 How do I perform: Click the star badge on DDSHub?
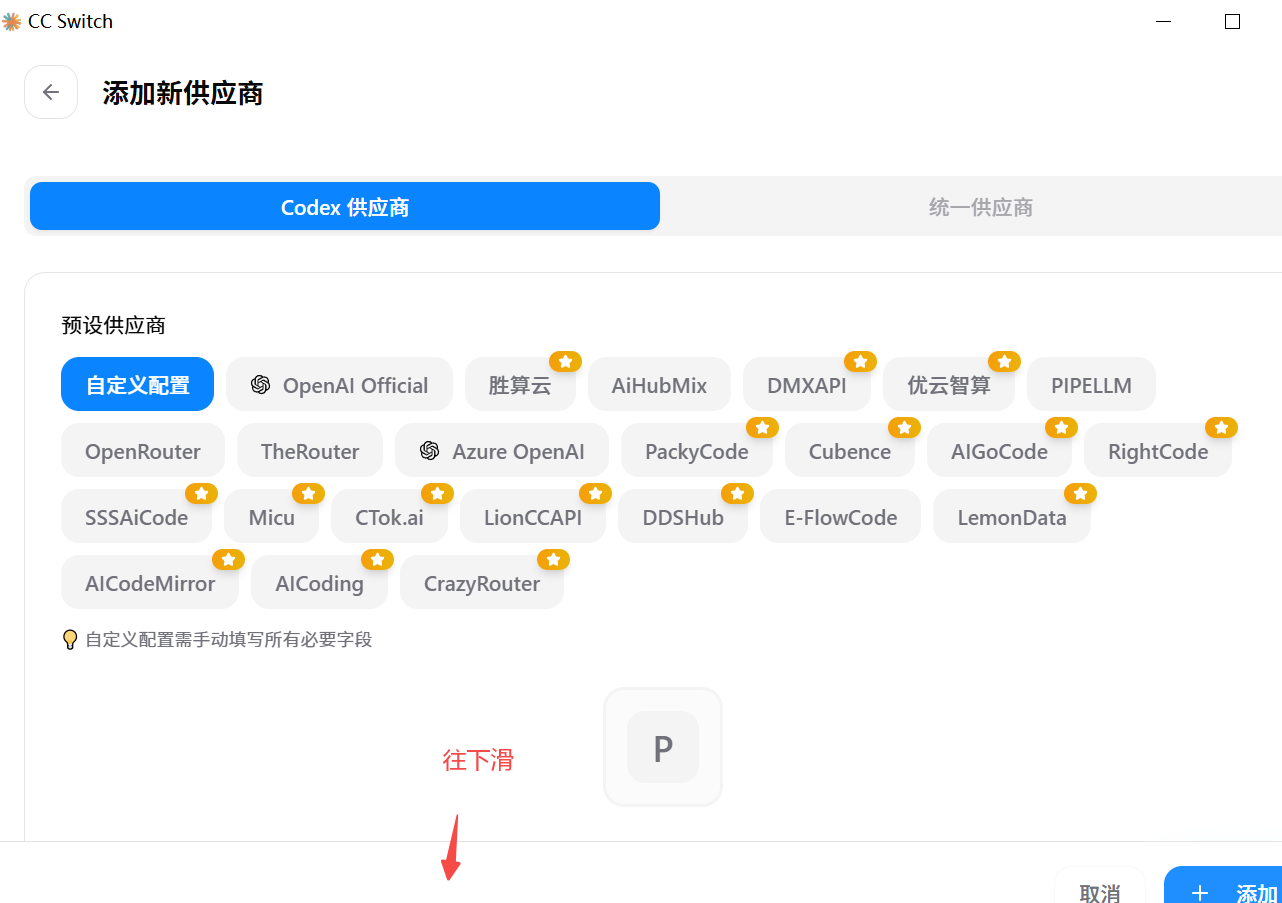[737, 493]
